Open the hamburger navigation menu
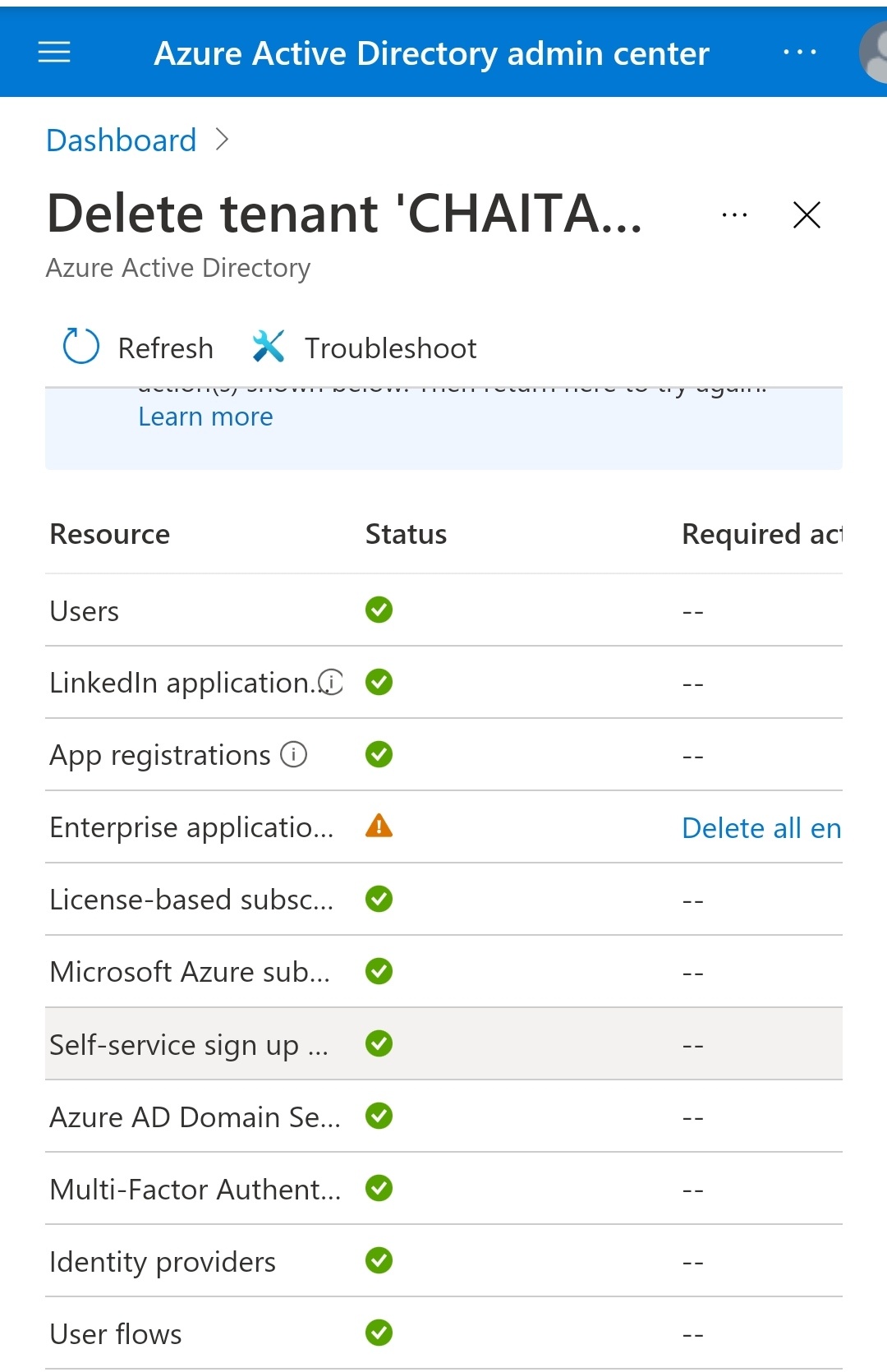887x1372 pixels. pos(54,53)
